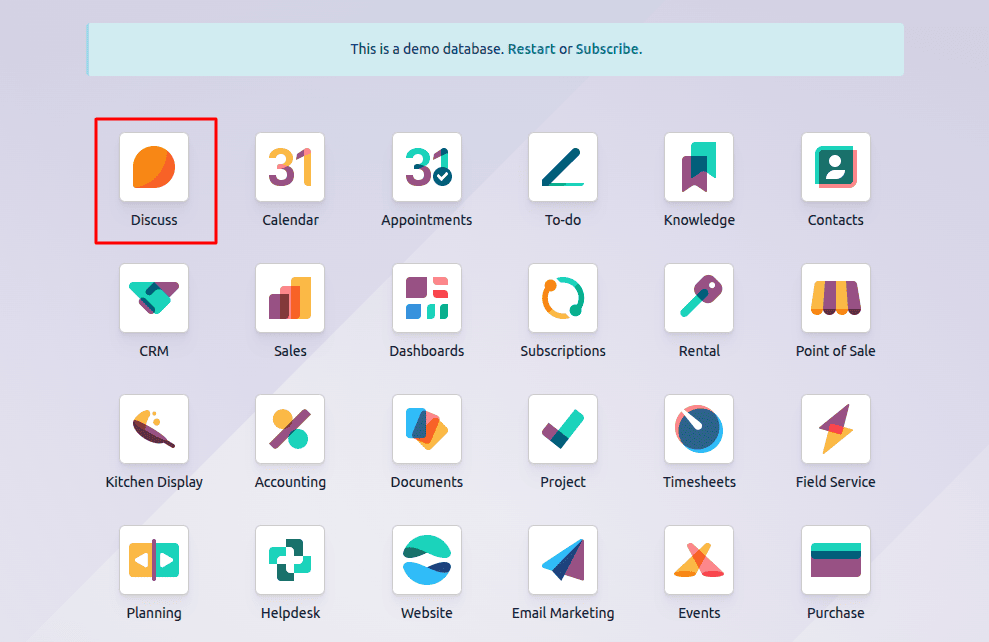The height and width of the screenshot is (642, 989).
Task: Open the Helpdesk application
Action: click(290, 559)
